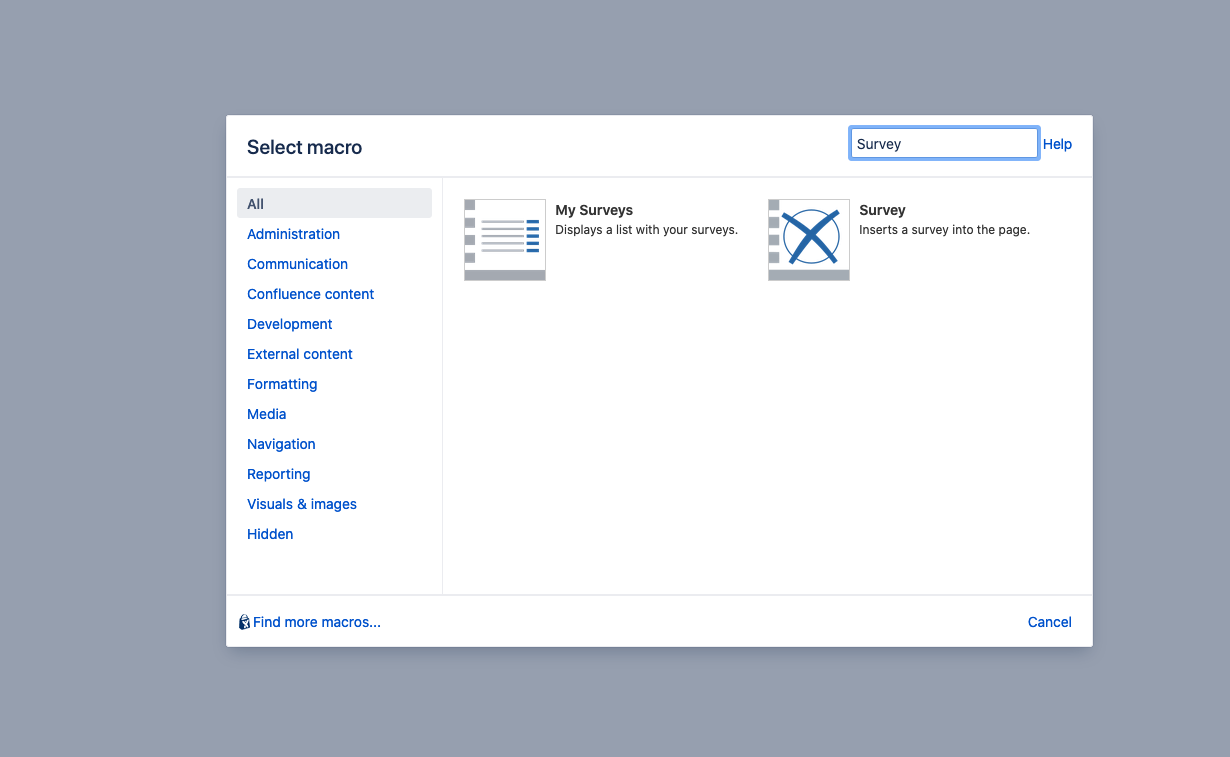Open the Help link
This screenshot has height=757, width=1230.
pyautogui.click(x=1057, y=144)
